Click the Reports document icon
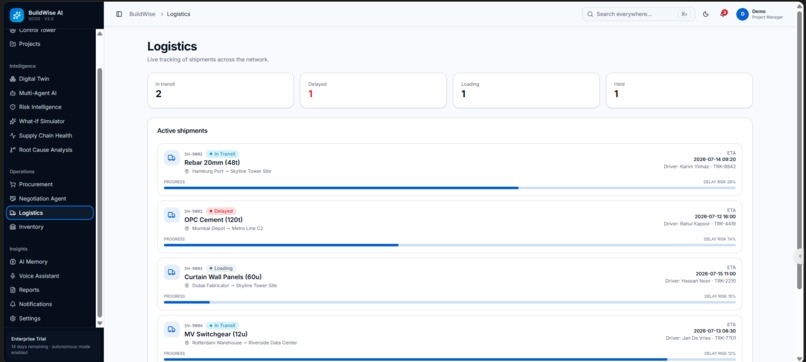Viewport: 806px width, 362px height. pos(13,290)
